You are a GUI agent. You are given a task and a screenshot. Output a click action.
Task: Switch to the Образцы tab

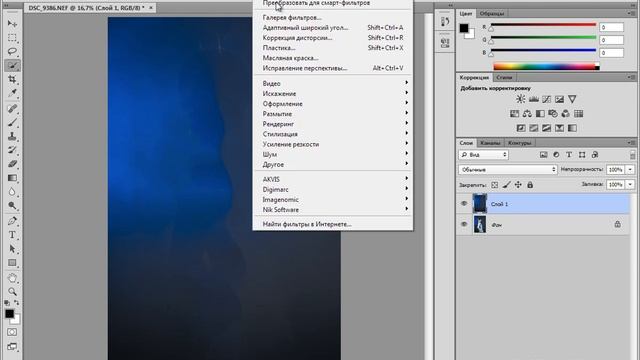pyautogui.click(x=491, y=13)
